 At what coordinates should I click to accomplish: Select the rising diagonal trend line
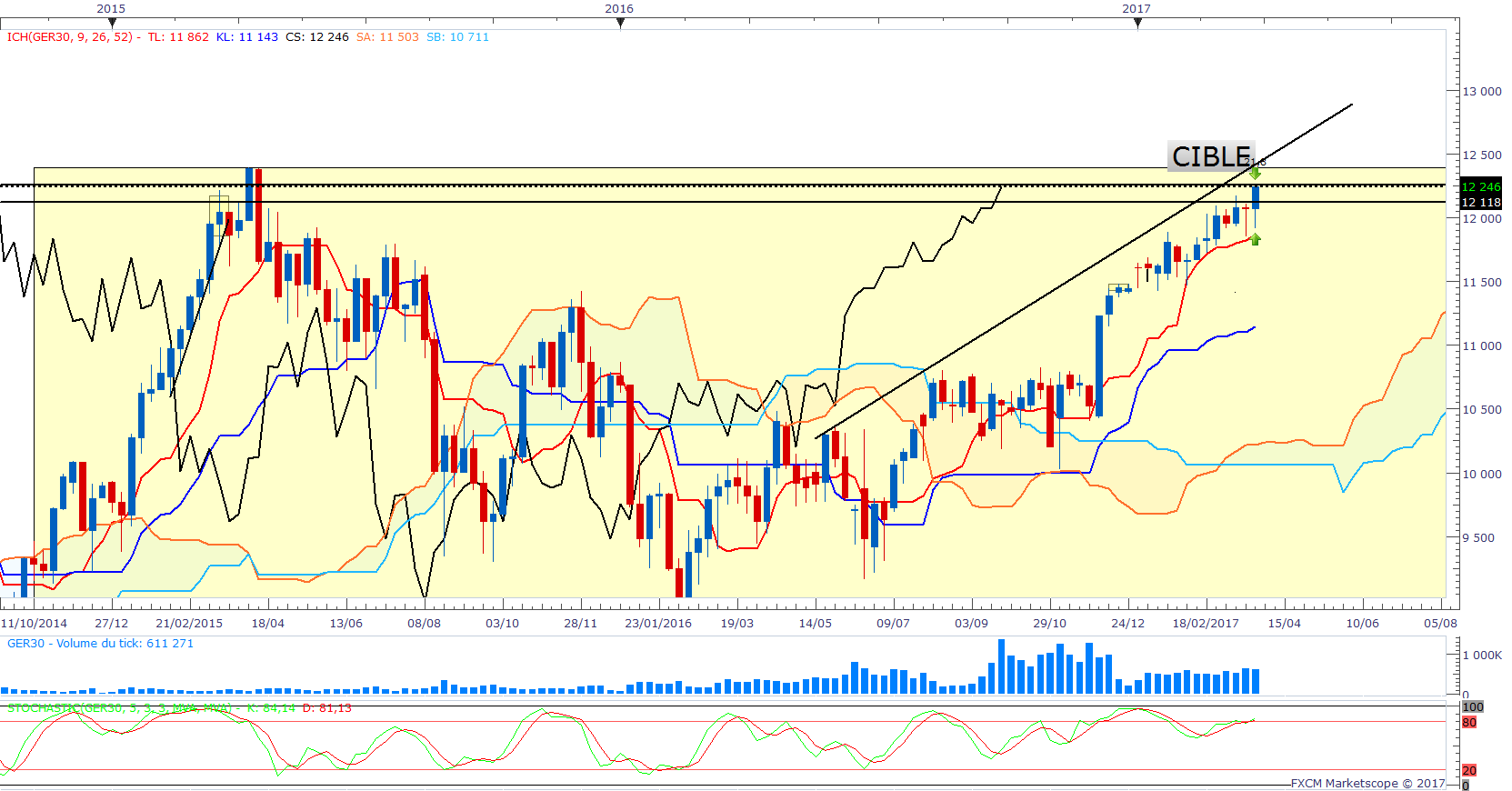click(x=1084, y=271)
